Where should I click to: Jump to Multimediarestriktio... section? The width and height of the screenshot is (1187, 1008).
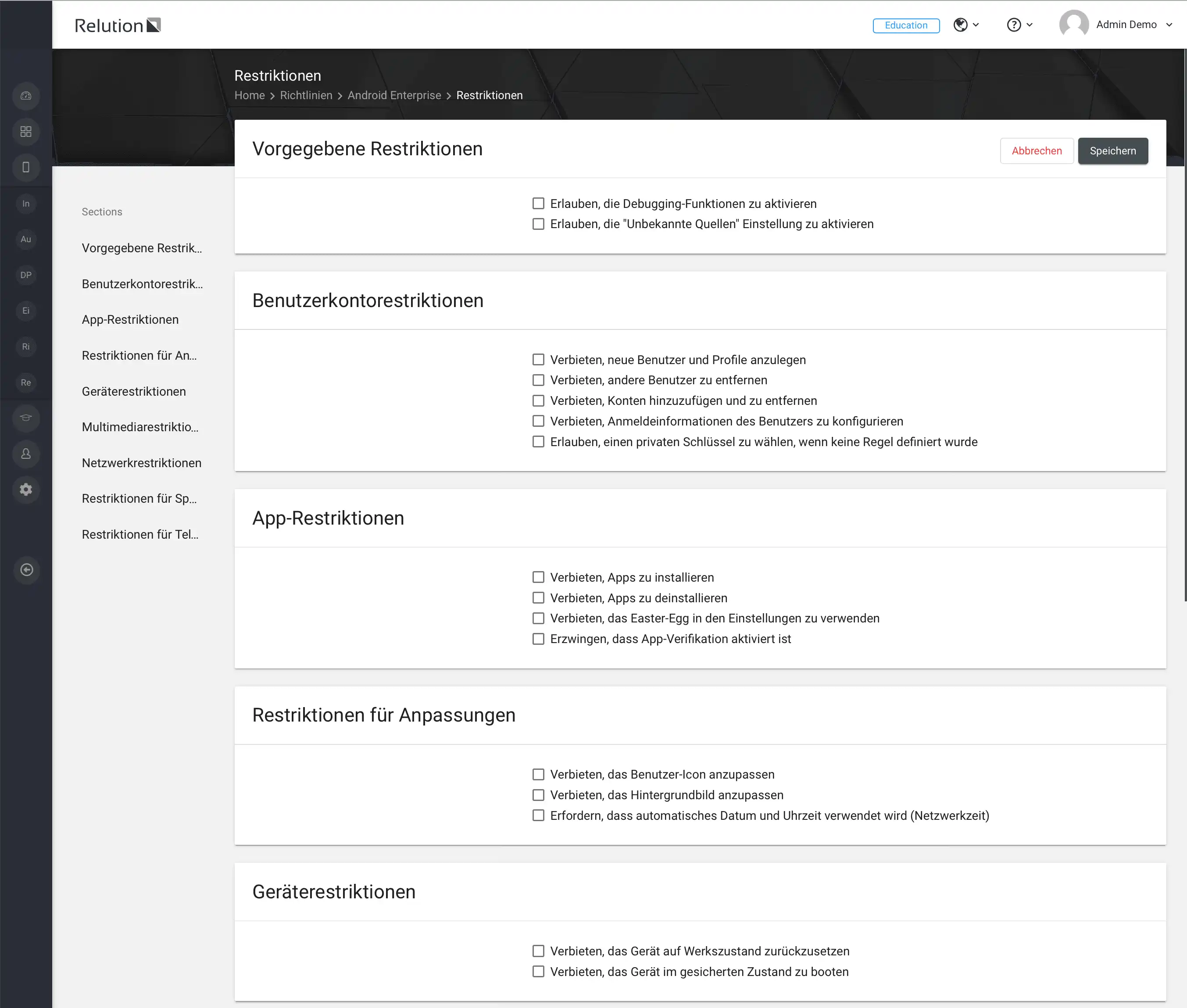[x=140, y=427]
